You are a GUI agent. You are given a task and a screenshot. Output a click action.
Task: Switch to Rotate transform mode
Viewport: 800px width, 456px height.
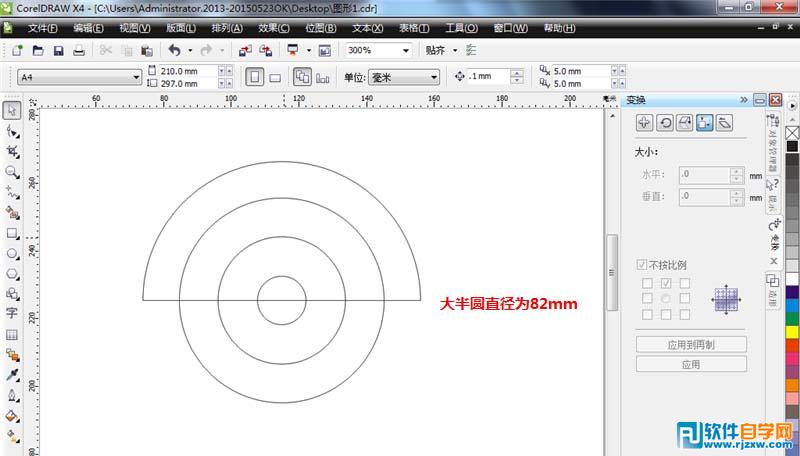click(664, 122)
